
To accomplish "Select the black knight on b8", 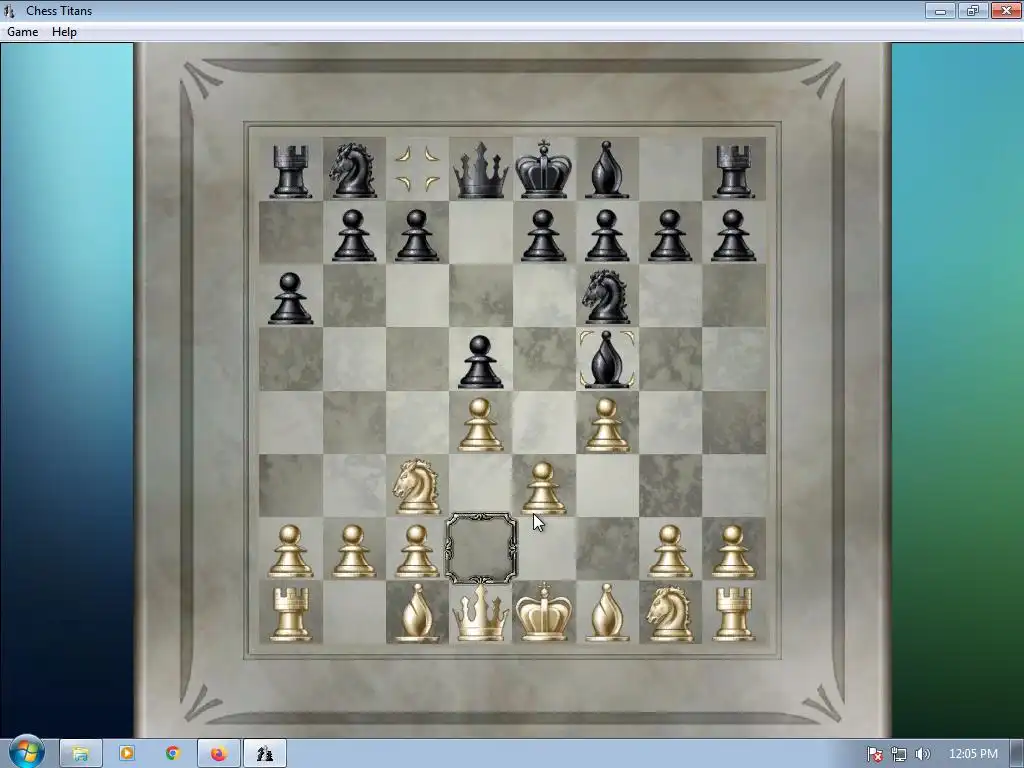I will (x=353, y=170).
